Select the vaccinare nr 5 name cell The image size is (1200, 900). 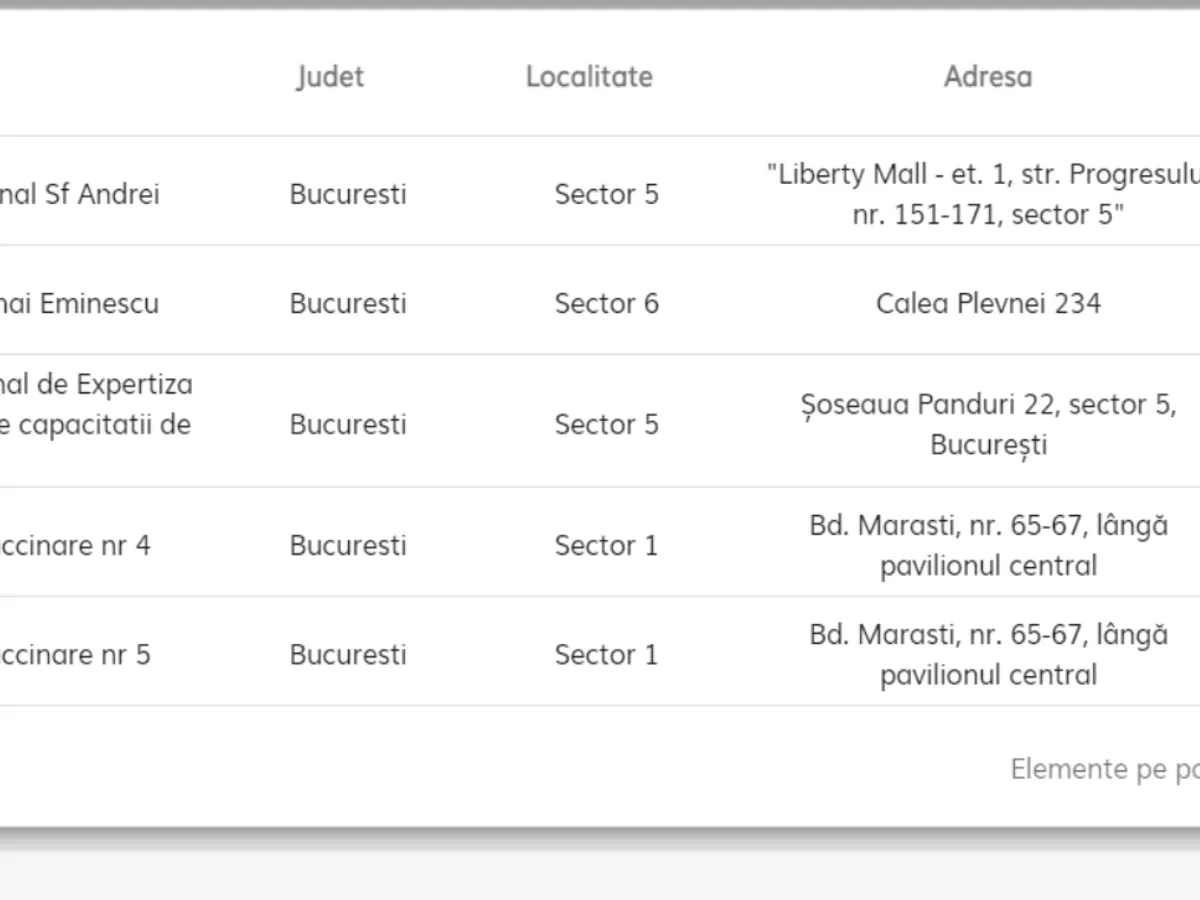76,654
